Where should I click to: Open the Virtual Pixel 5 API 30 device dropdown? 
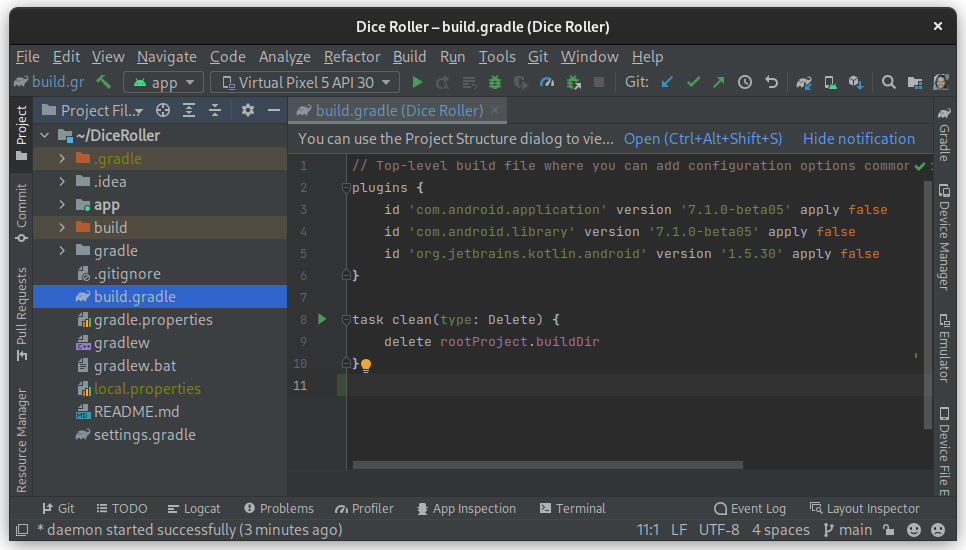pyautogui.click(x=305, y=82)
